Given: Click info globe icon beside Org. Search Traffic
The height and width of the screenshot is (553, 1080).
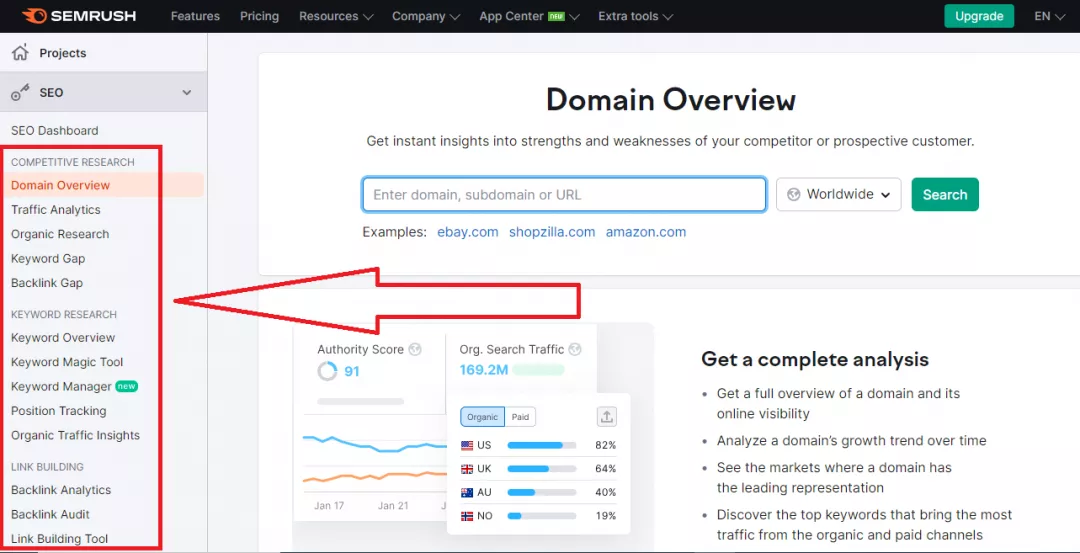Looking at the screenshot, I should coord(575,349).
